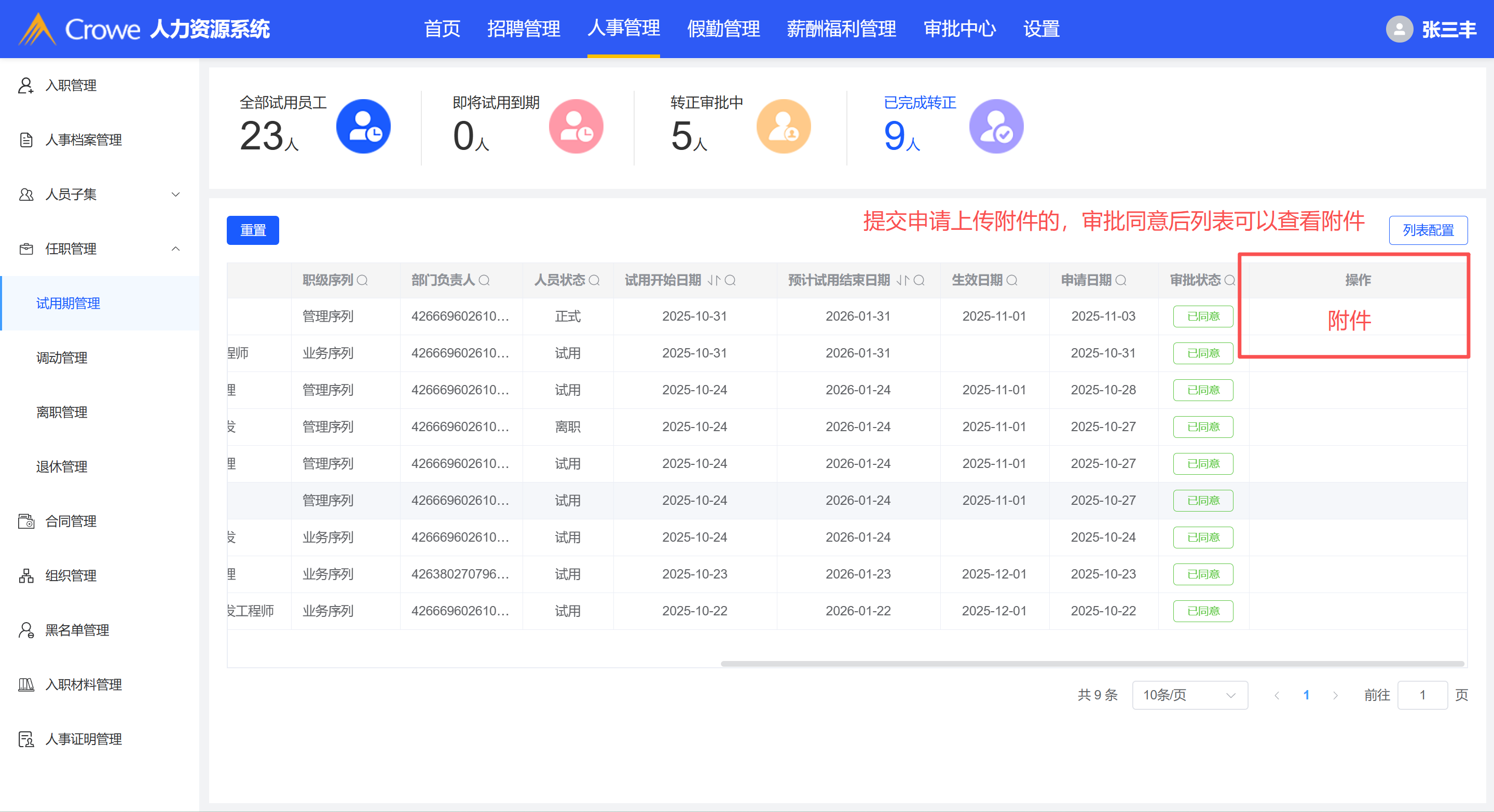Click the orange 转正审批中 person icon
The width and height of the screenshot is (1494, 812).
[x=783, y=127]
